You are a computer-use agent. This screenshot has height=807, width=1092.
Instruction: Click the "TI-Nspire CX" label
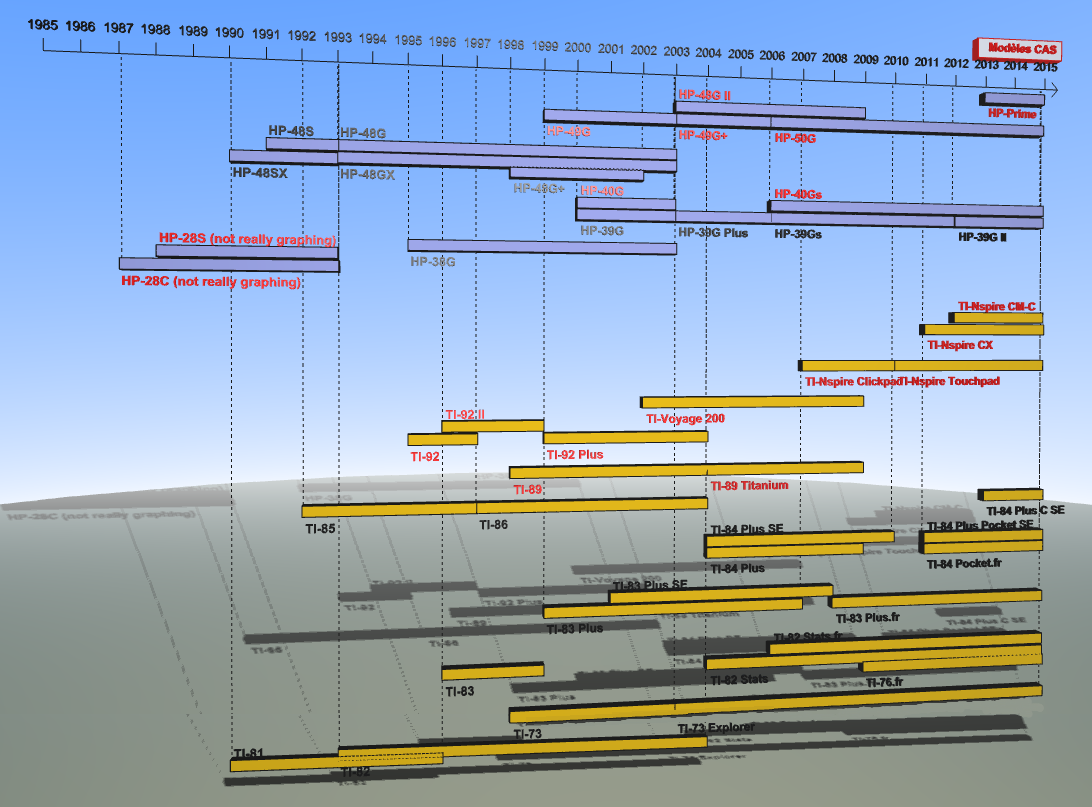(960, 345)
